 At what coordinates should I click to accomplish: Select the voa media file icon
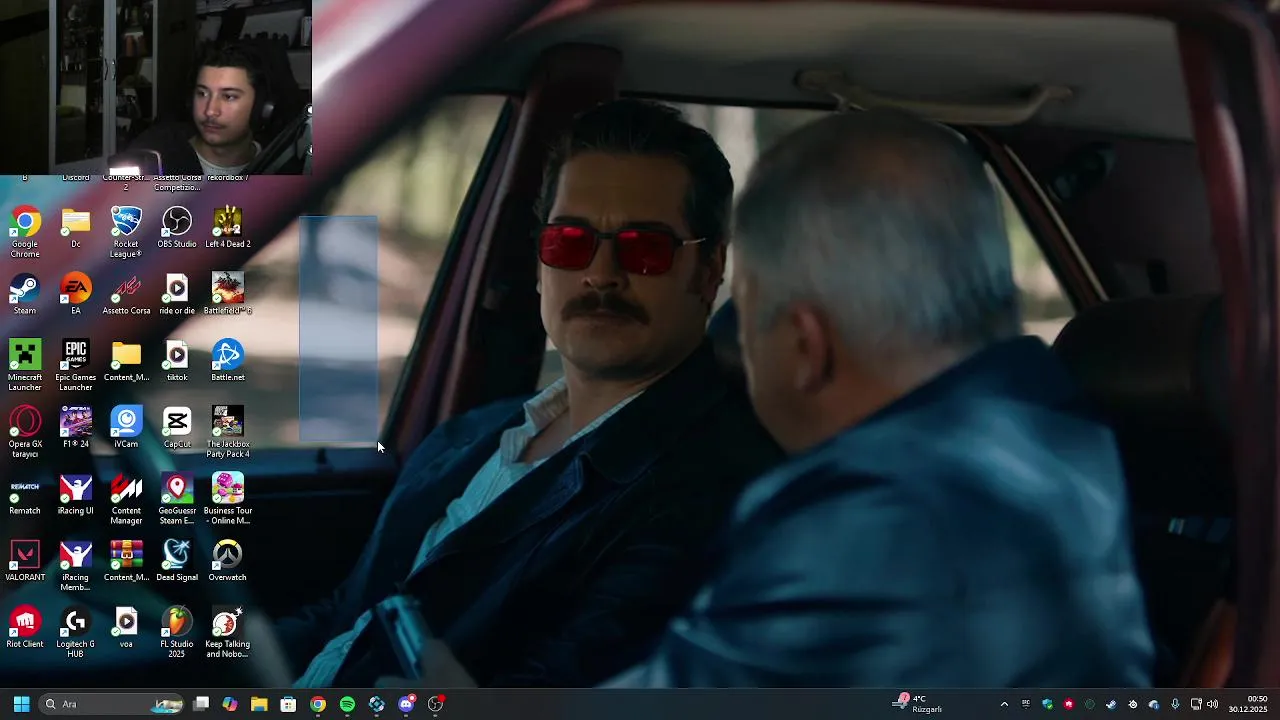(x=126, y=628)
